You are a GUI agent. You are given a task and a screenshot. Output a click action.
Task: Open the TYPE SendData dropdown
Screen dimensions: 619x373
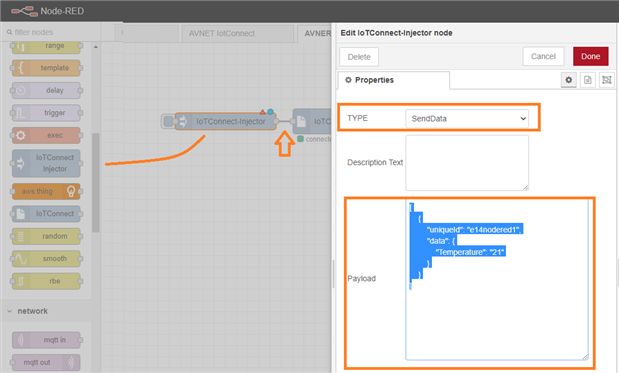point(467,118)
